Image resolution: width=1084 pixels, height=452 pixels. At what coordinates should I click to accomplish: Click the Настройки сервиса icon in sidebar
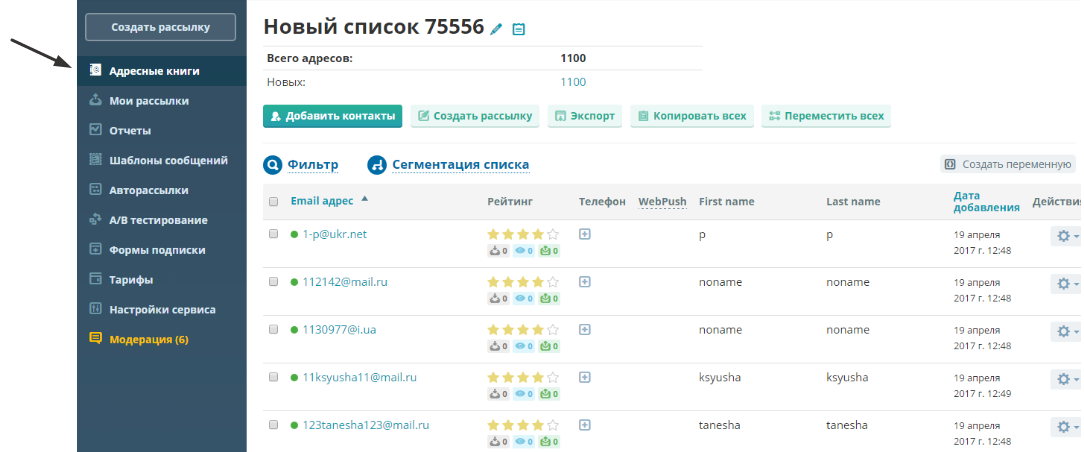95,309
